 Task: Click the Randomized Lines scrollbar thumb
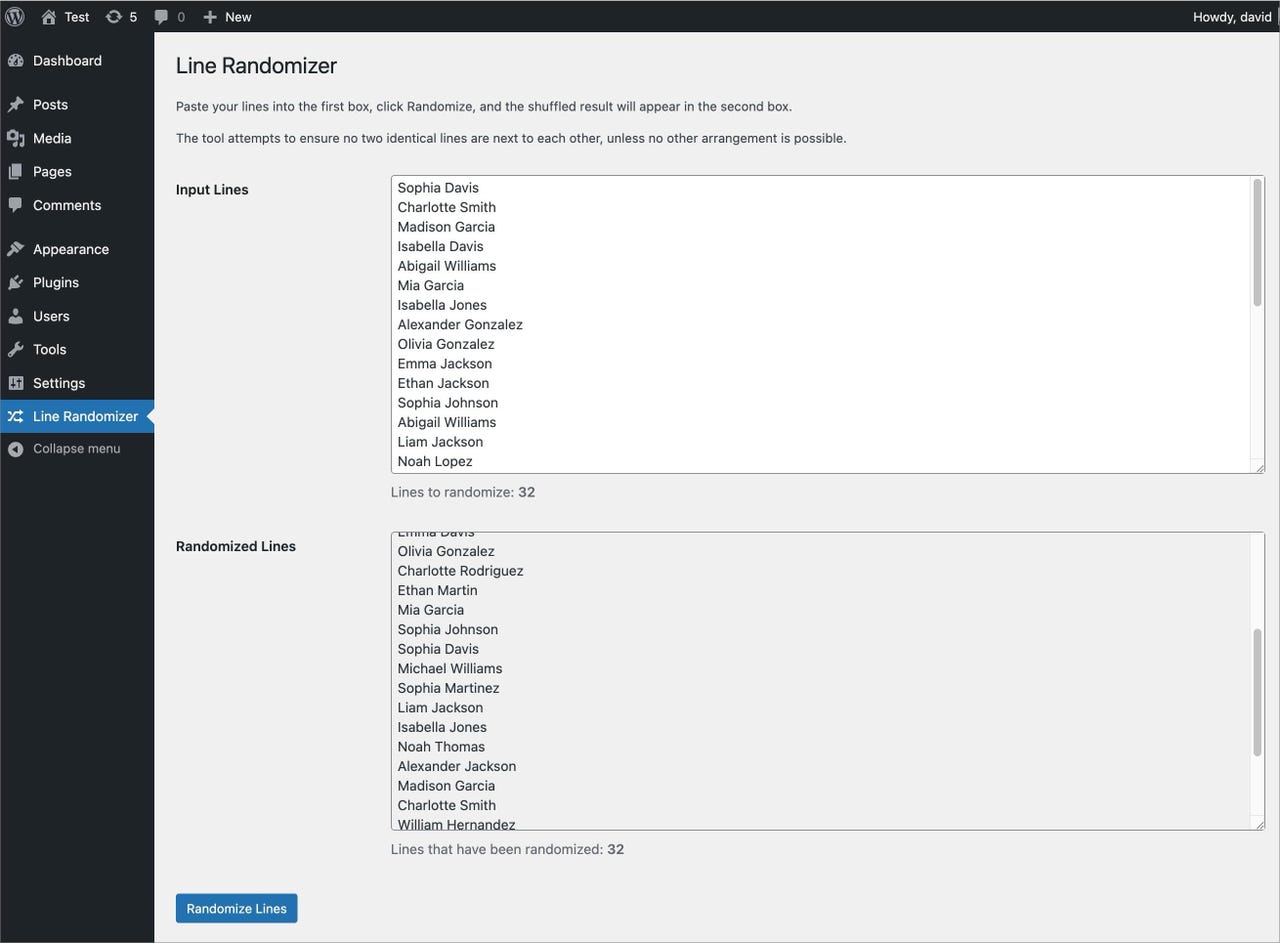[1257, 692]
